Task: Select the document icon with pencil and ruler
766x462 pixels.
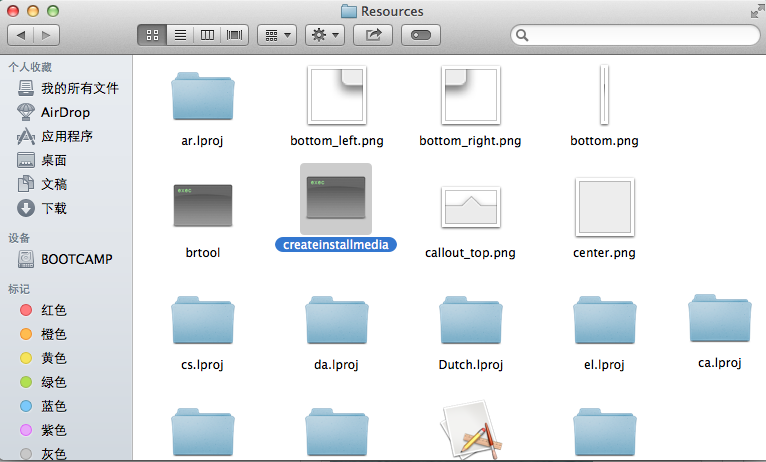Action: coord(471,431)
